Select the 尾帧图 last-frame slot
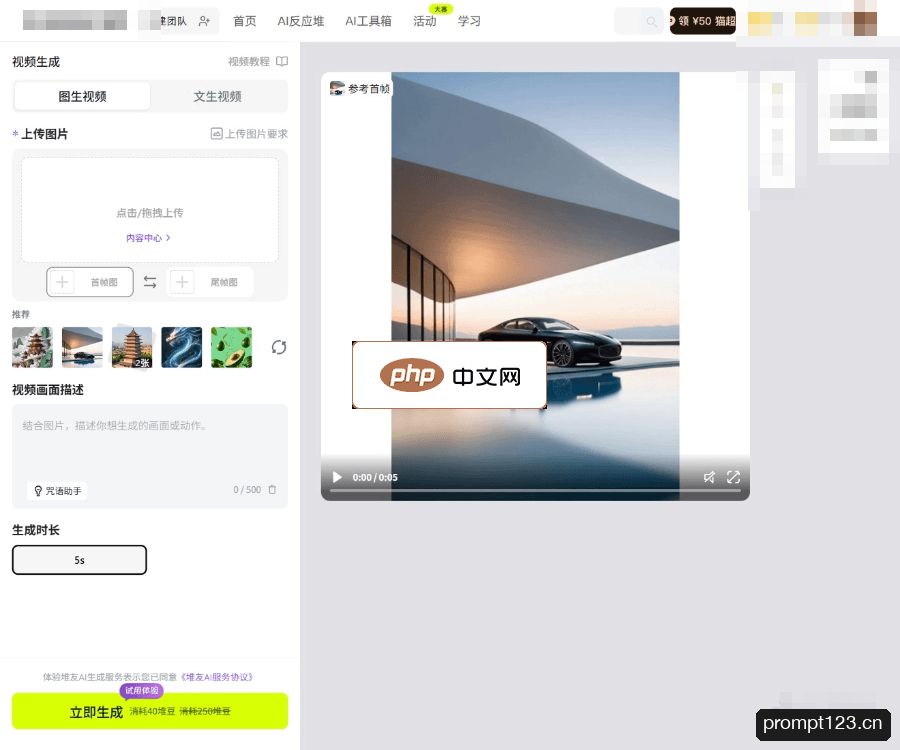This screenshot has width=900, height=750. tap(210, 282)
